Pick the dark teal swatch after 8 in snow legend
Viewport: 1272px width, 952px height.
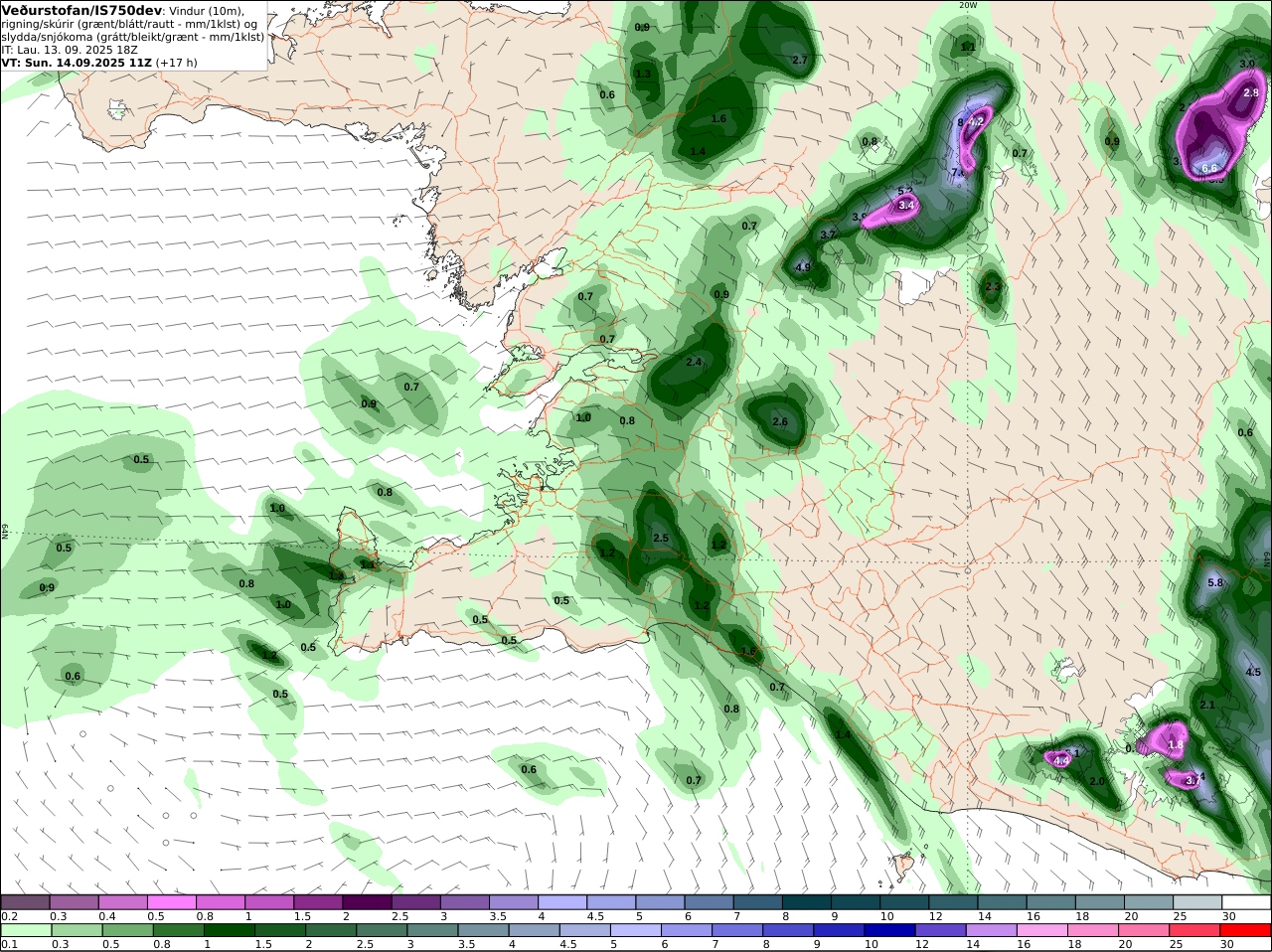(807, 902)
